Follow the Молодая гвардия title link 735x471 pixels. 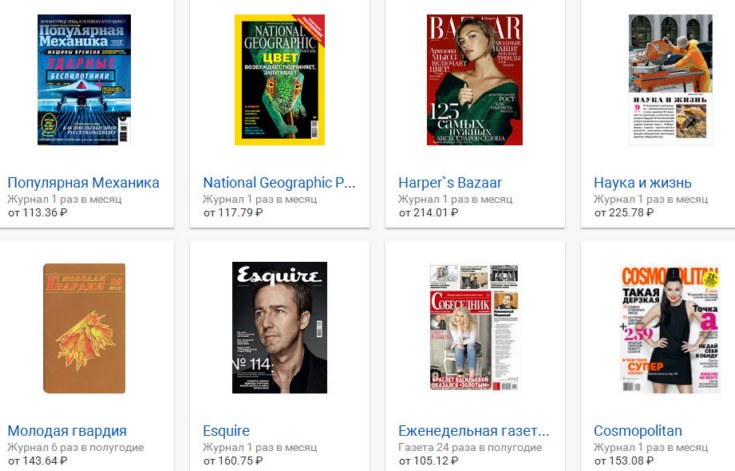click(67, 431)
